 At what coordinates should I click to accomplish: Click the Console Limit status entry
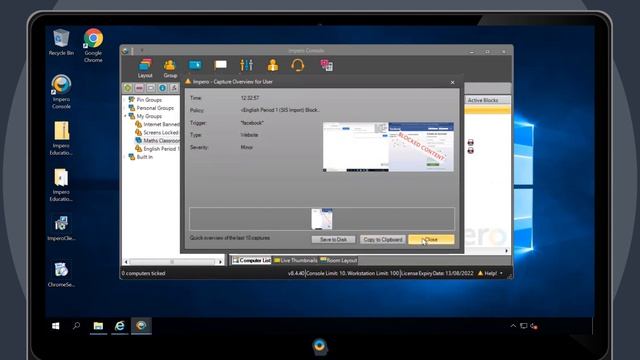tap(327, 273)
